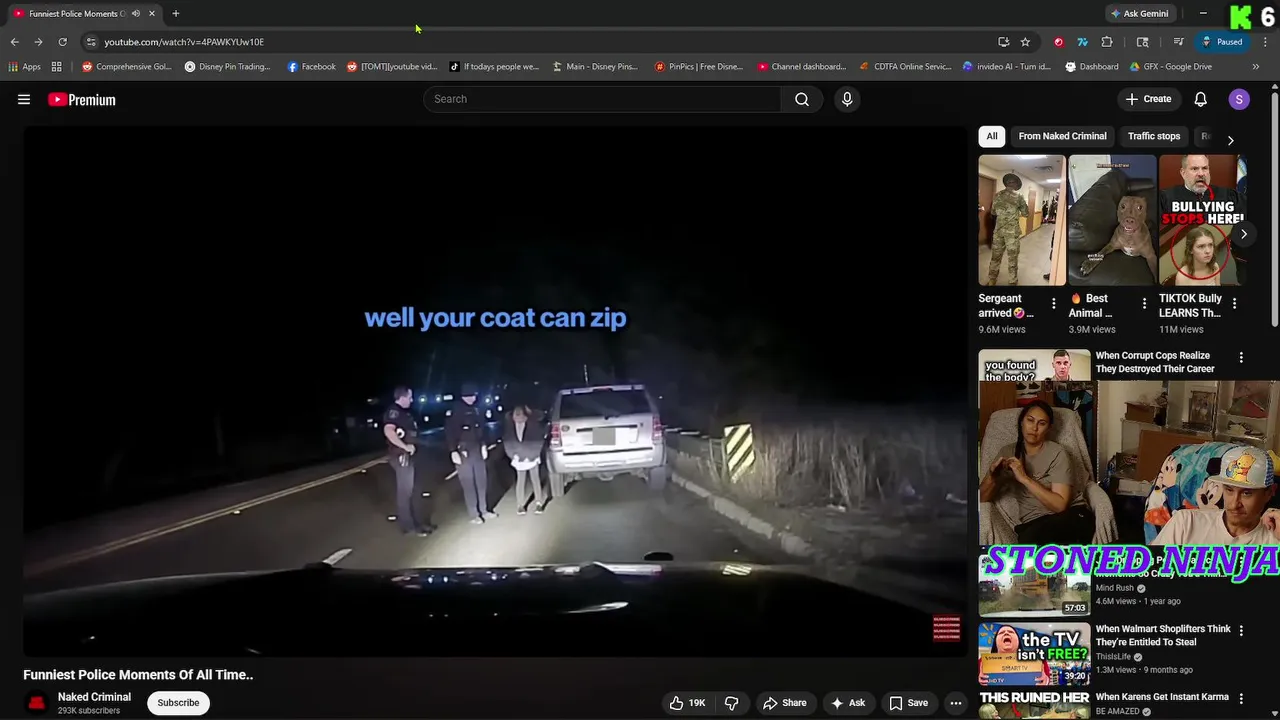Like the video with thumbs up
Viewport: 1280px width, 720px height.
point(687,703)
